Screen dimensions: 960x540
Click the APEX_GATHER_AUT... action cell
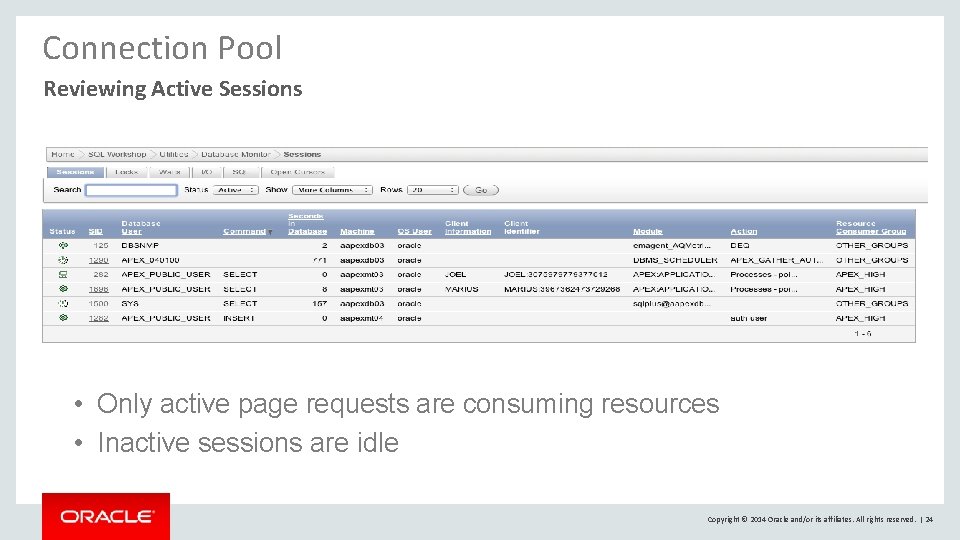pos(777,260)
